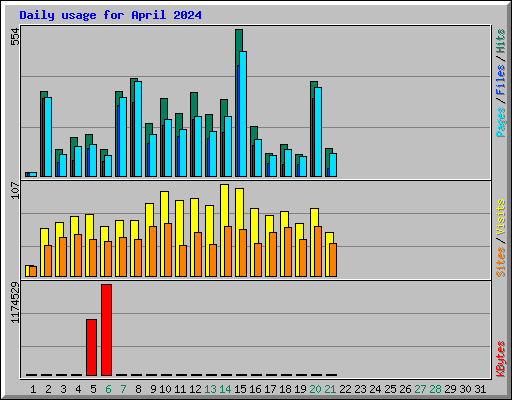Click the Pages legend label
The height and width of the screenshot is (400, 512).
coord(500,122)
